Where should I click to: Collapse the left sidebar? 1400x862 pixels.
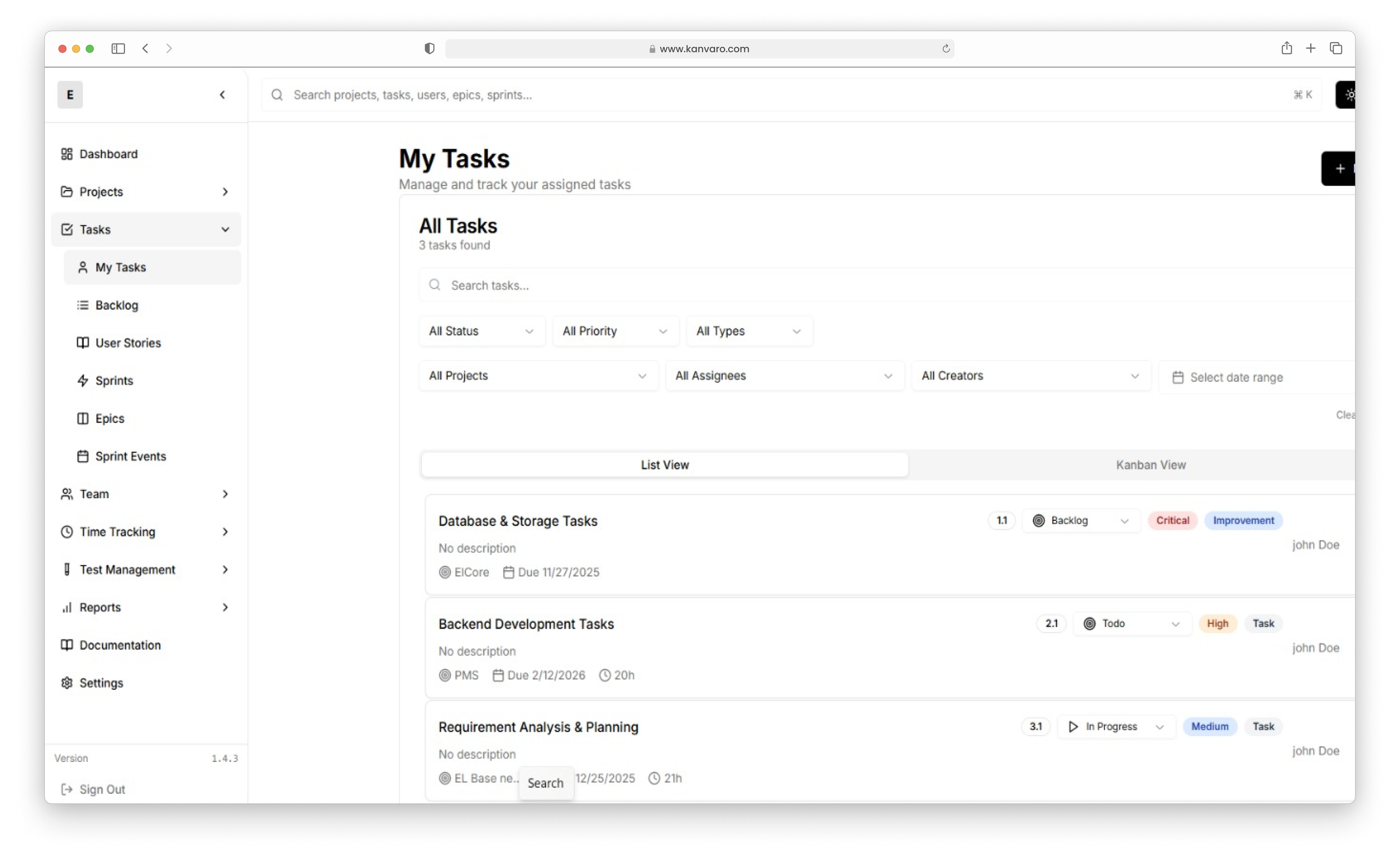click(x=222, y=95)
